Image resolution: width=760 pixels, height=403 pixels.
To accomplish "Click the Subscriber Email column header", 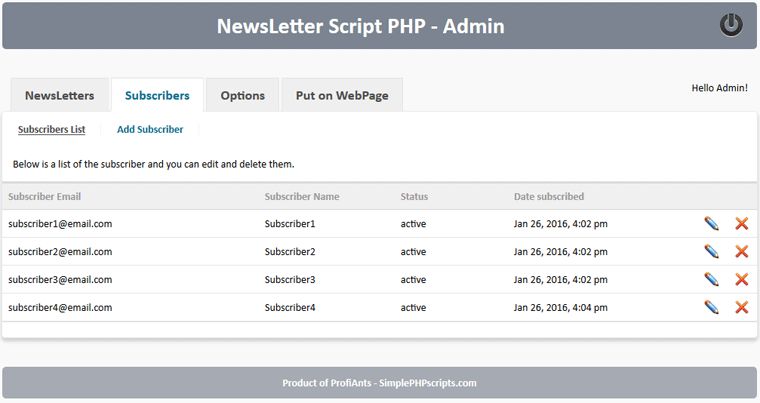I will (x=45, y=196).
